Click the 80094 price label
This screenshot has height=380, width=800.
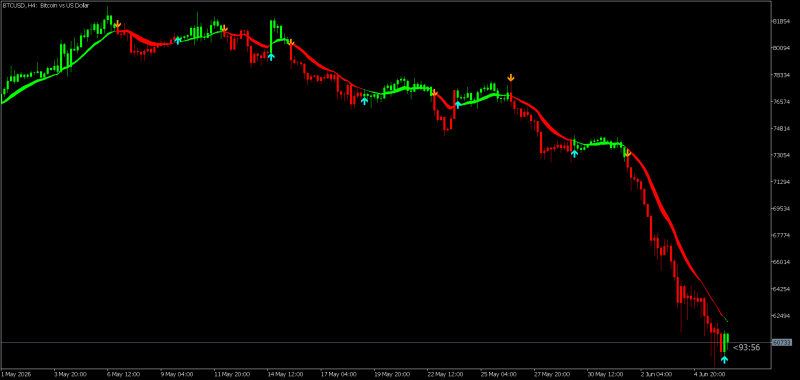(x=782, y=48)
